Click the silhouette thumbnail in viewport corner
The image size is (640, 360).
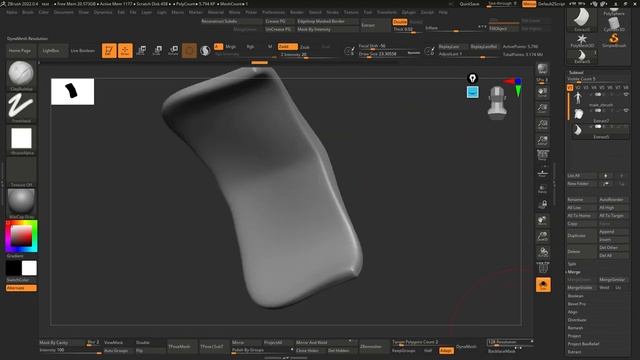73,92
